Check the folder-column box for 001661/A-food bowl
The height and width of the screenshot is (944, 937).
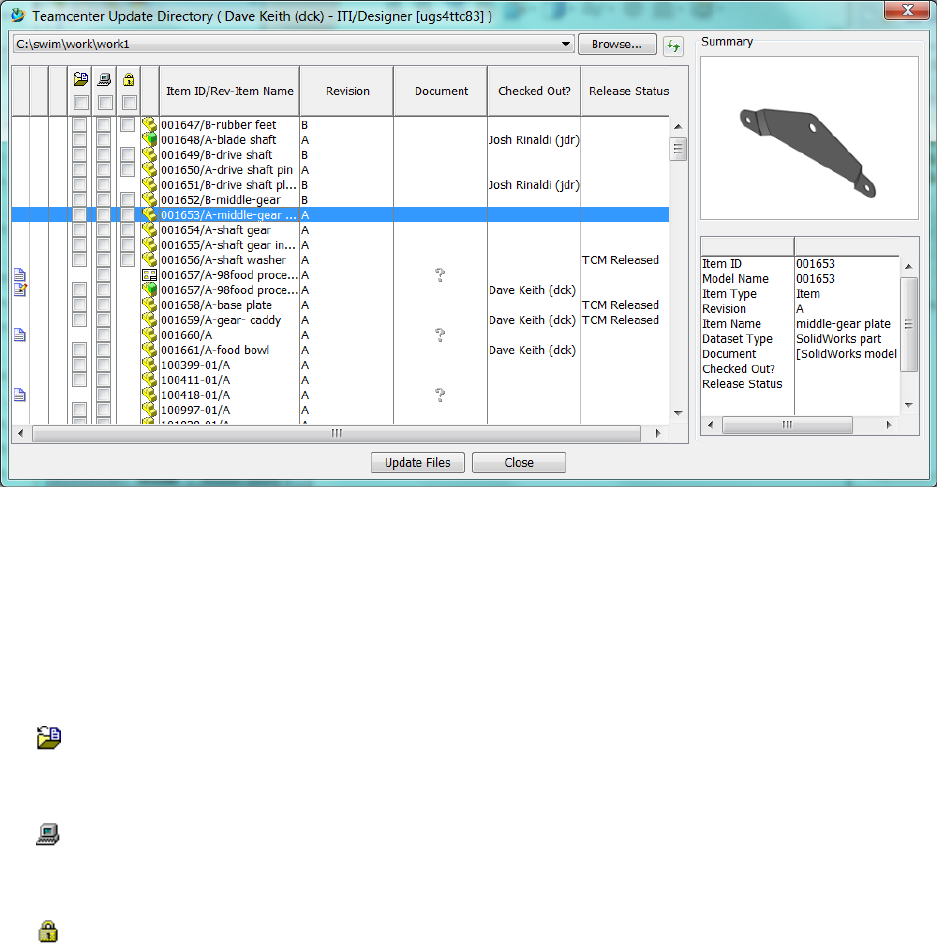[79, 350]
